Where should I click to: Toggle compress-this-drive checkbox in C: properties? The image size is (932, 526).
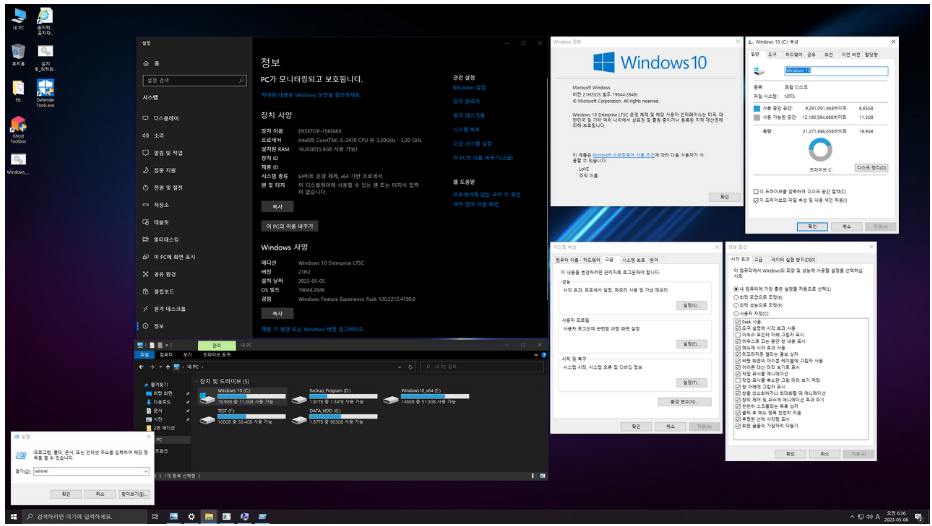756,191
